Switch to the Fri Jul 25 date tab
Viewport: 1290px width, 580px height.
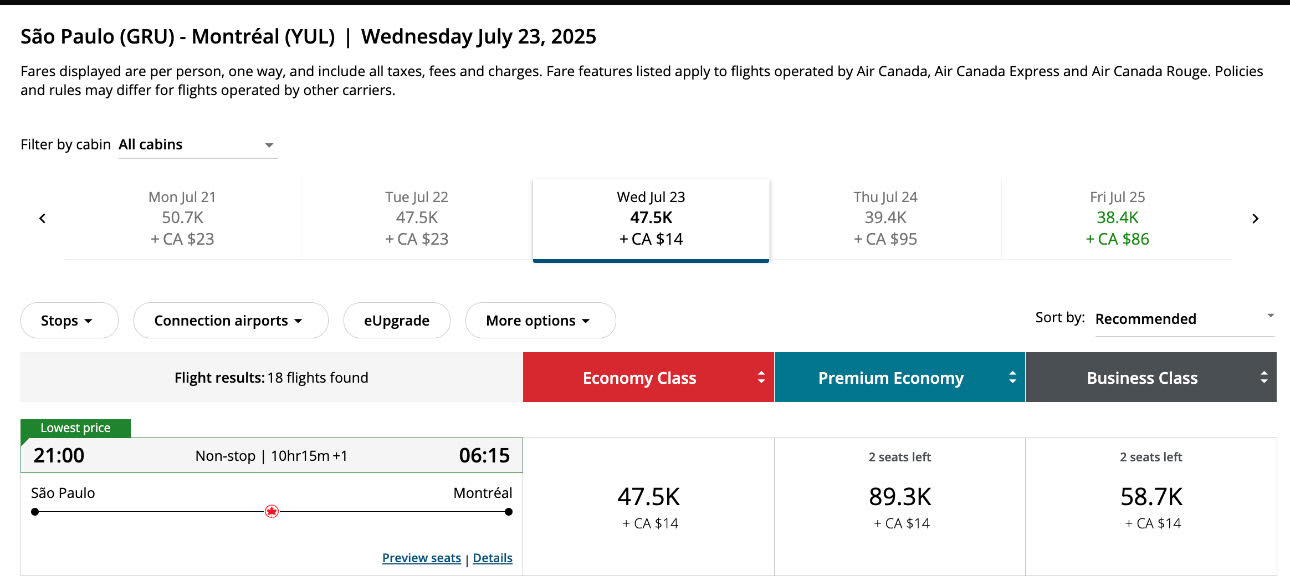tap(1118, 218)
